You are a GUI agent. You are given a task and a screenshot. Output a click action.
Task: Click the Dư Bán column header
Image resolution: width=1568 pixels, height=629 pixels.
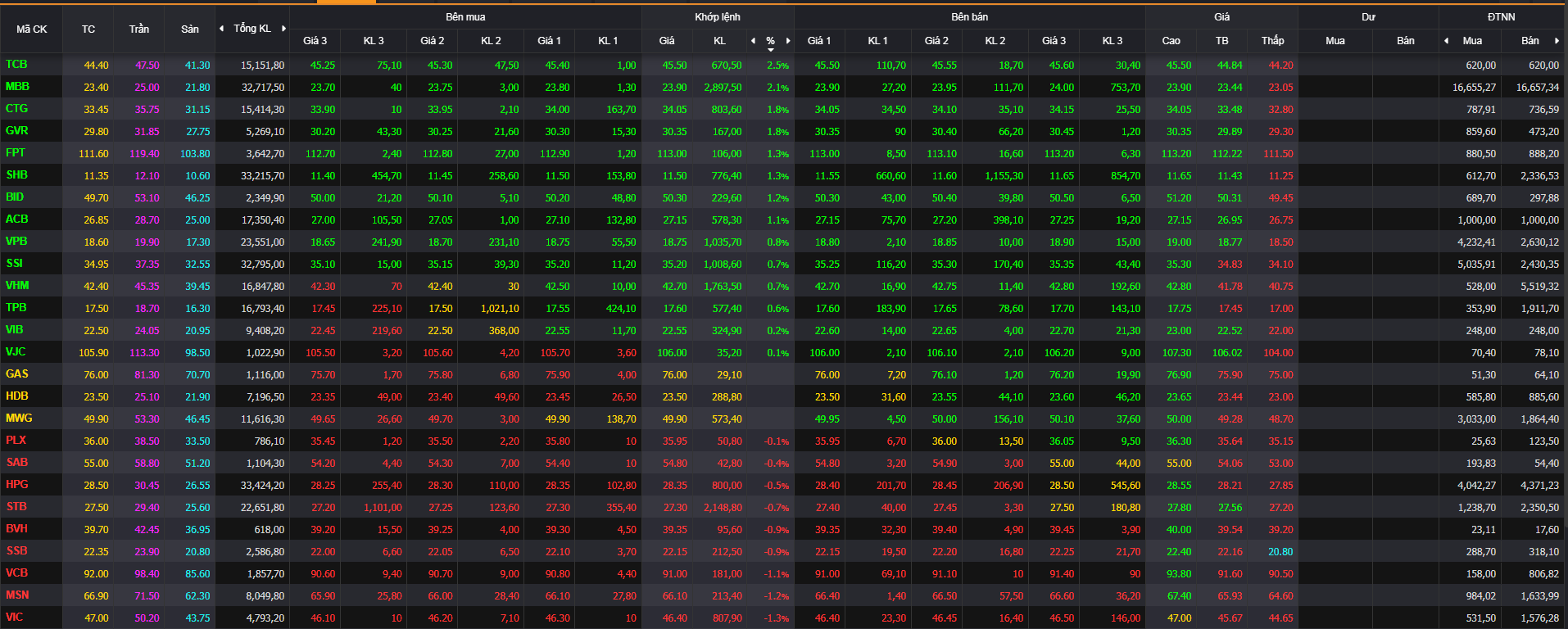[x=1406, y=41]
